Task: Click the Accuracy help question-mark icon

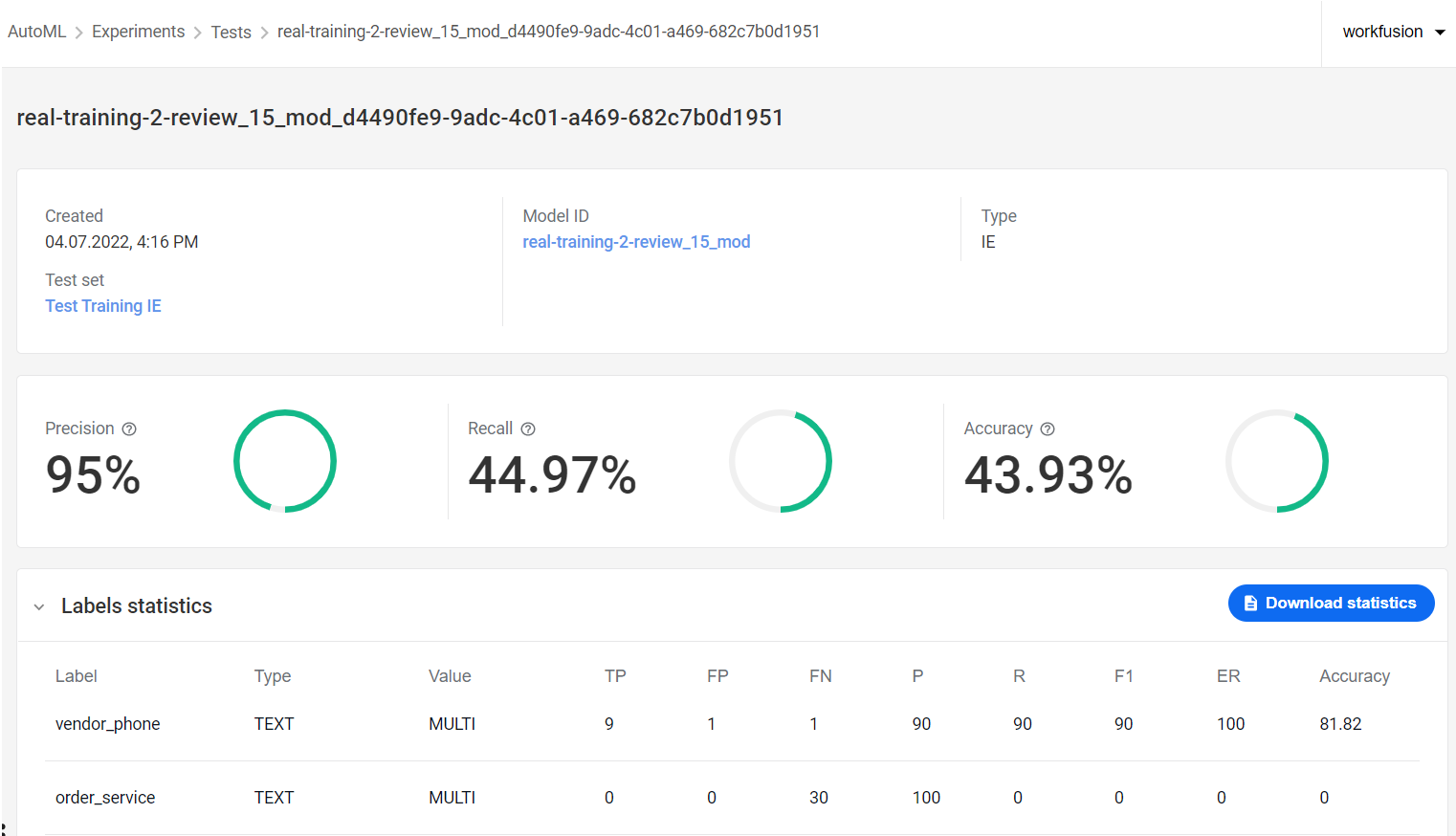Action: tap(1048, 429)
